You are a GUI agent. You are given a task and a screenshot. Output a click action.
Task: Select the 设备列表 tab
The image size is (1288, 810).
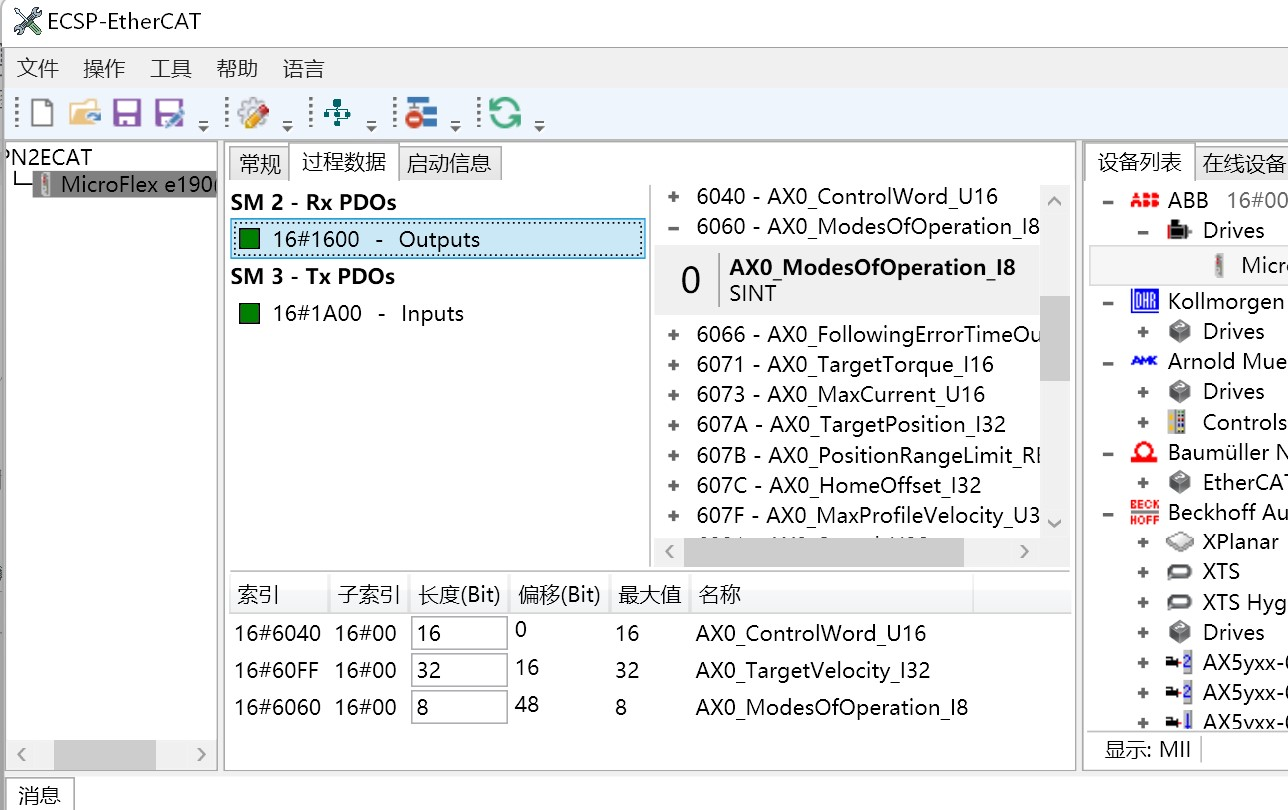tap(1139, 162)
